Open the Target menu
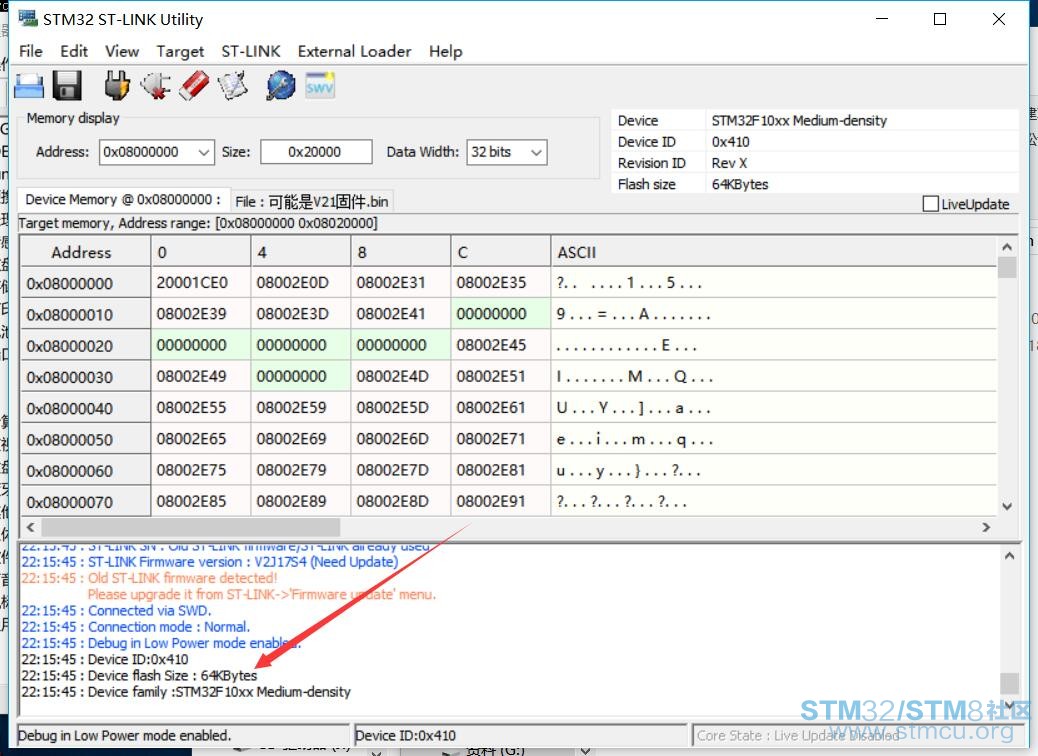 coord(180,51)
